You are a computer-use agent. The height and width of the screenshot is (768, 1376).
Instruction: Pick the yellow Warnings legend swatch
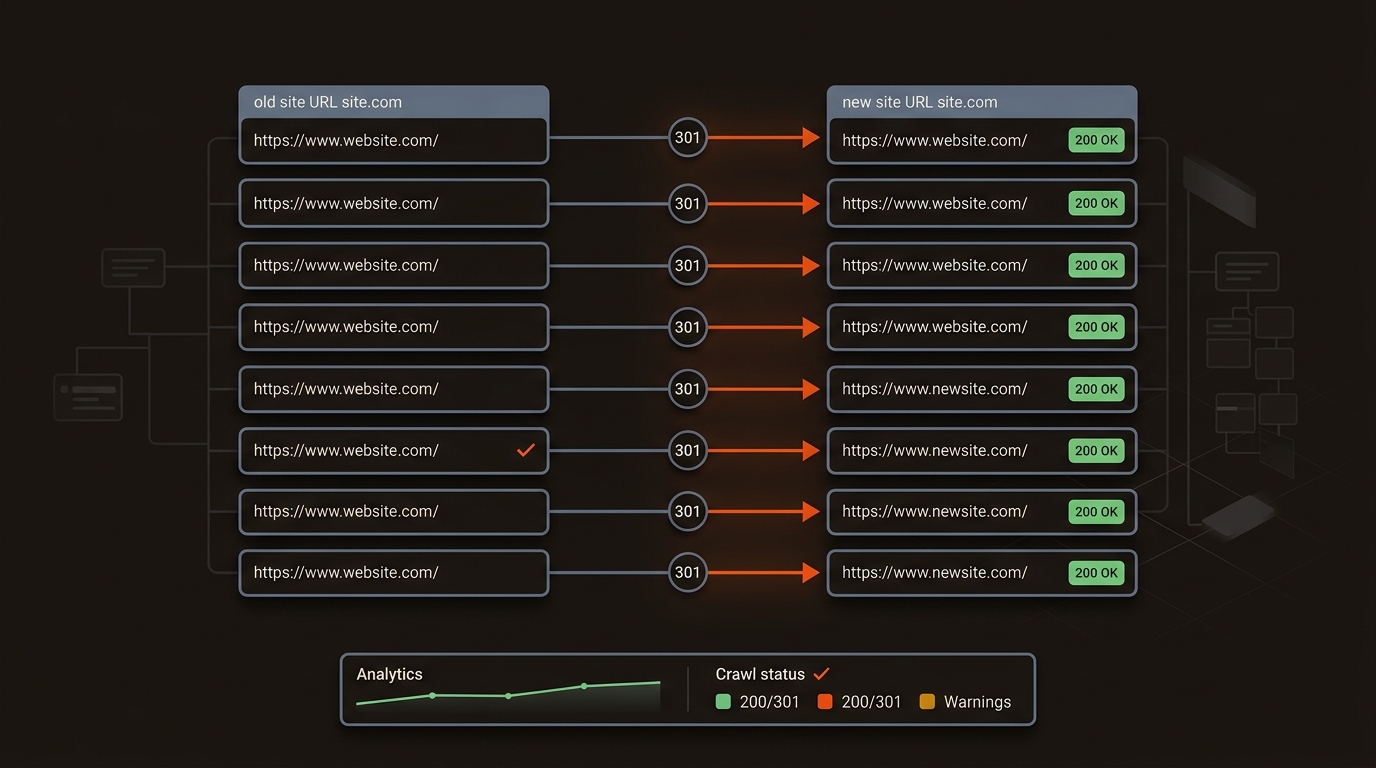927,702
